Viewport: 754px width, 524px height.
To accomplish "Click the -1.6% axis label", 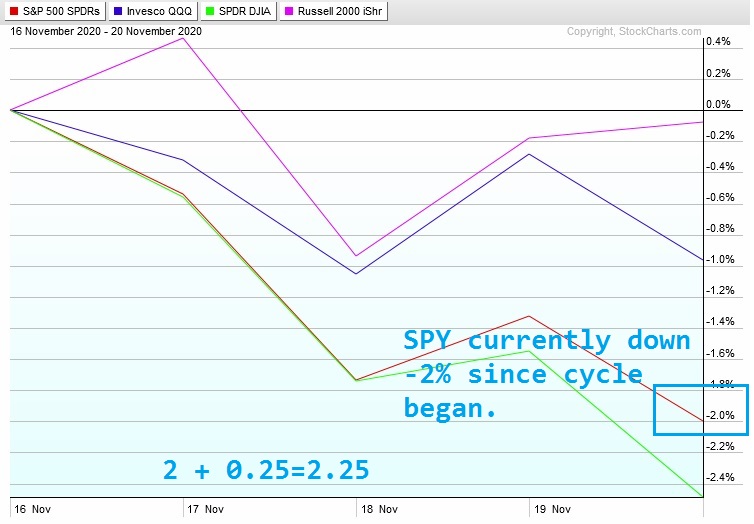I will click(x=720, y=353).
